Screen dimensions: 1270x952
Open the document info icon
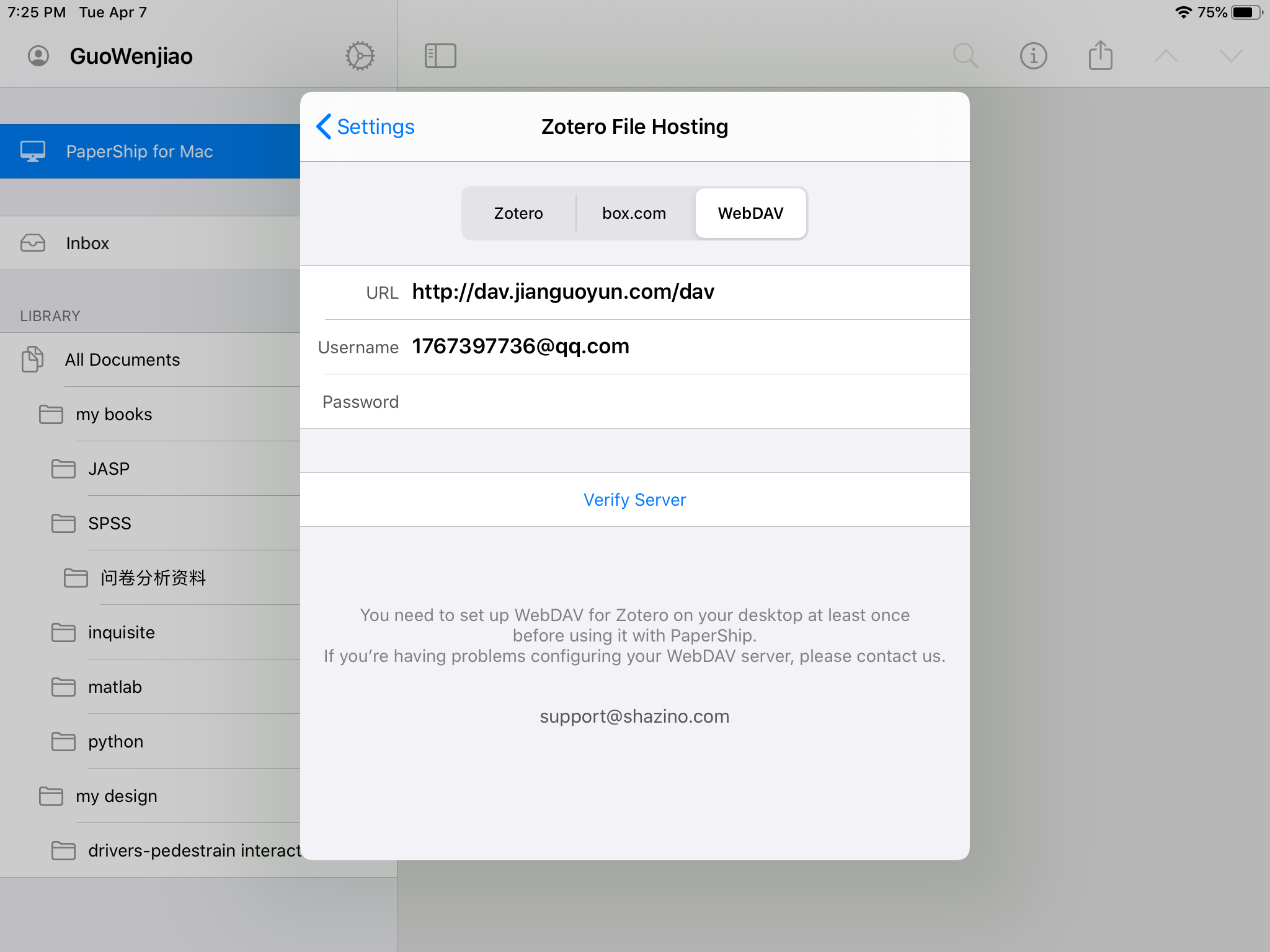pos(1033,56)
